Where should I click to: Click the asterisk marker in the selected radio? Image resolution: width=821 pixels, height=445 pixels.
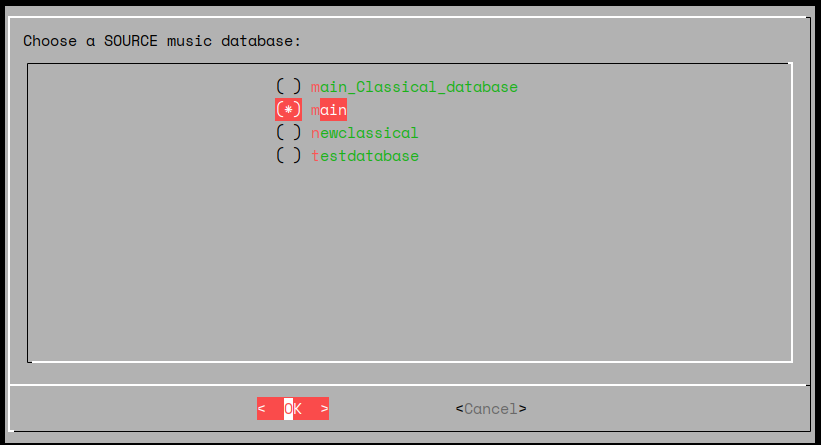point(288,110)
